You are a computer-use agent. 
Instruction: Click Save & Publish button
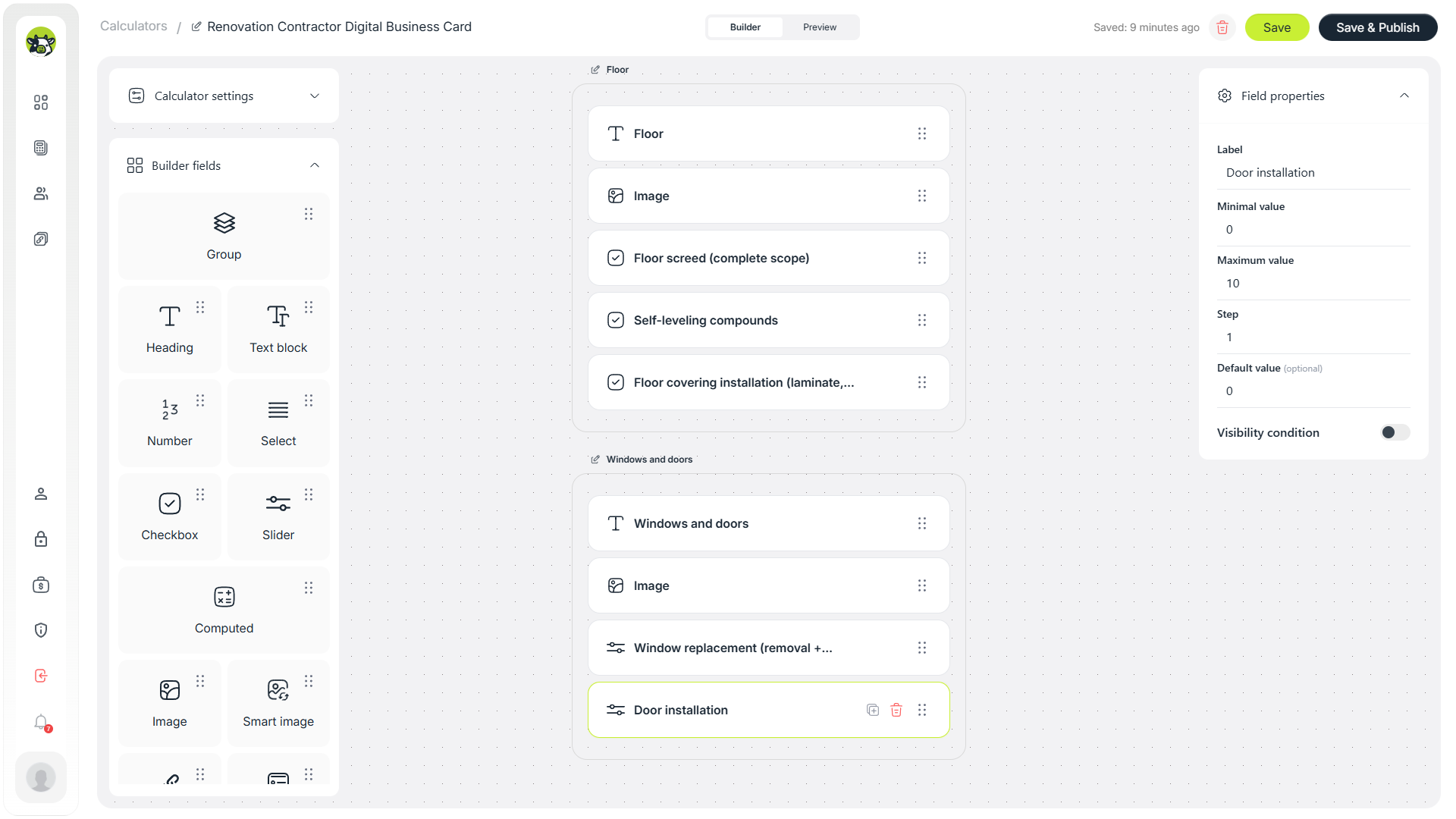(x=1378, y=27)
